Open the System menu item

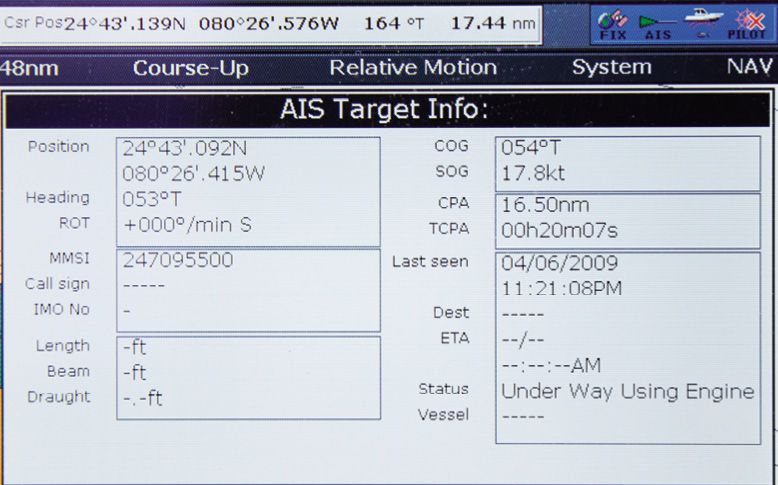pyautogui.click(x=611, y=68)
